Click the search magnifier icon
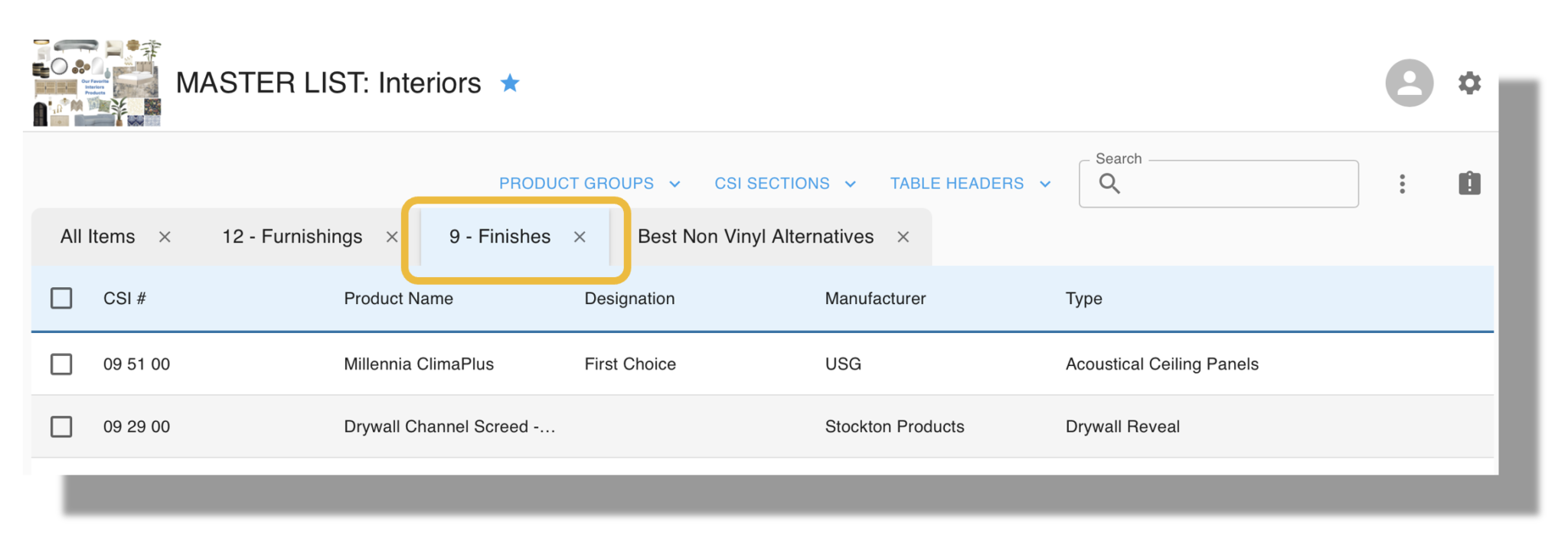Image resolution: width=1568 pixels, height=549 pixels. click(x=1109, y=183)
